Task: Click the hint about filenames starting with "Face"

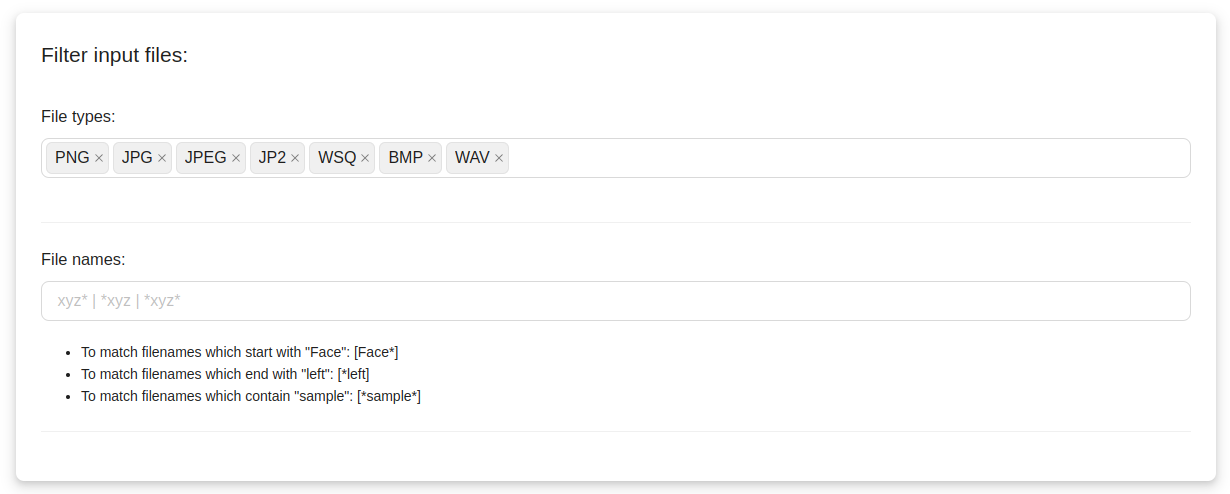Action: tap(239, 352)
